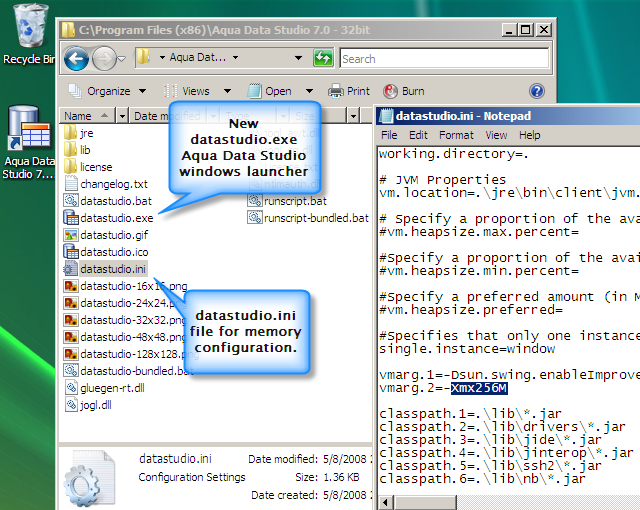Click the large datastudio.ini preview thumbnail
This screenshot has width=640, height=510.
point(89,478)
